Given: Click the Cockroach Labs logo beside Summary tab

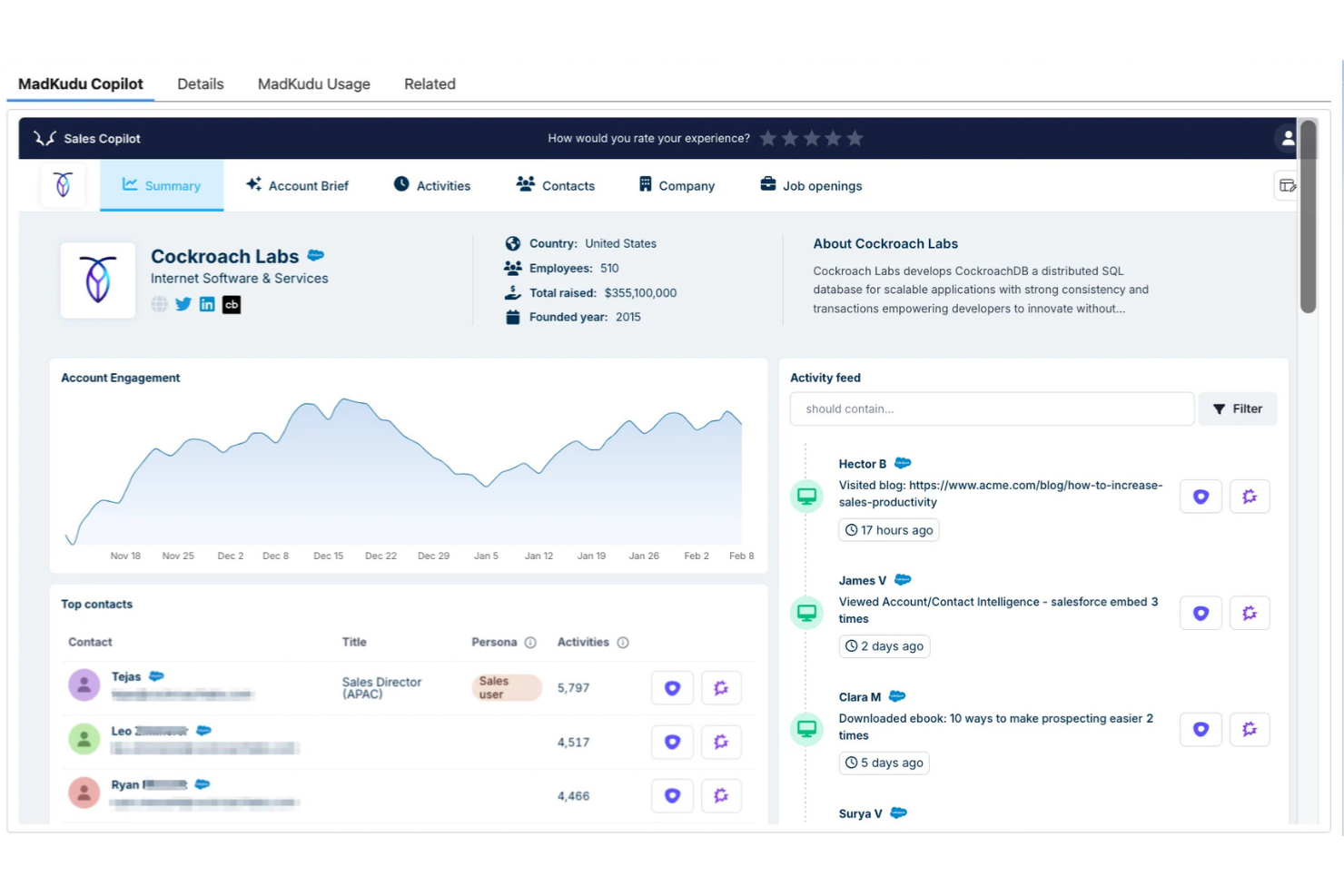Looking at the screenshot, I should click(63, 185).
